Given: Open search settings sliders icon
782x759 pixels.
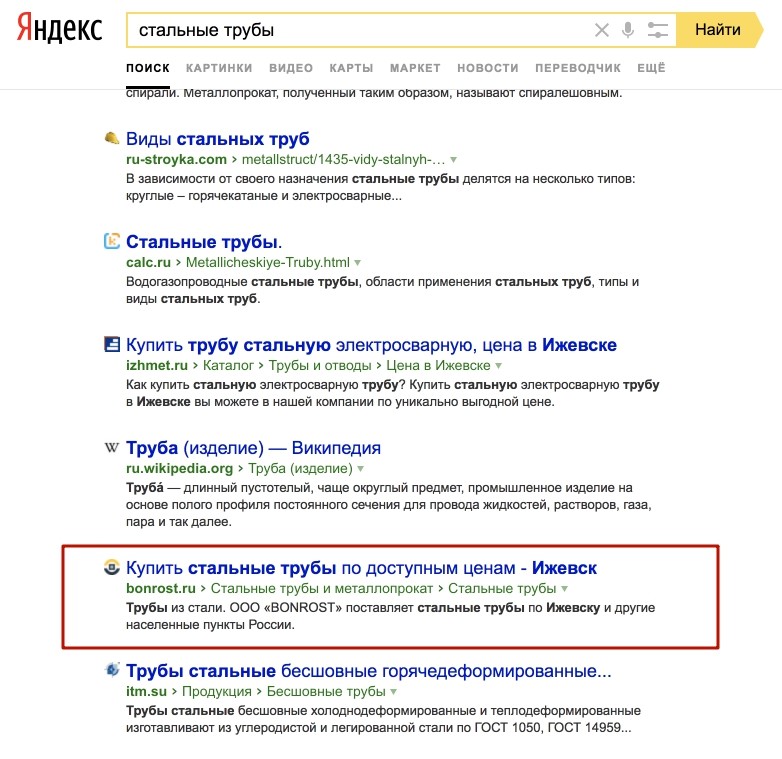Looking at the screenshot, I should click(657, 30).
